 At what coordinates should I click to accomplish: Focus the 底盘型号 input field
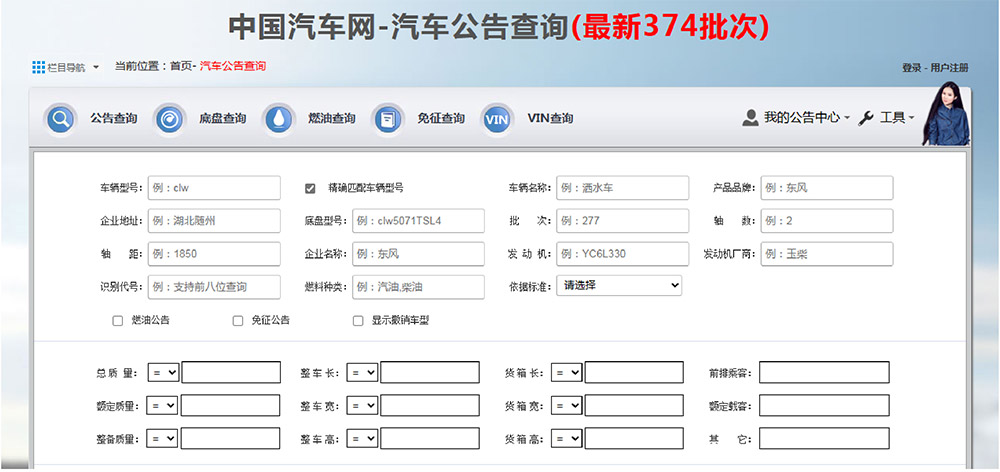coord(418,221)
